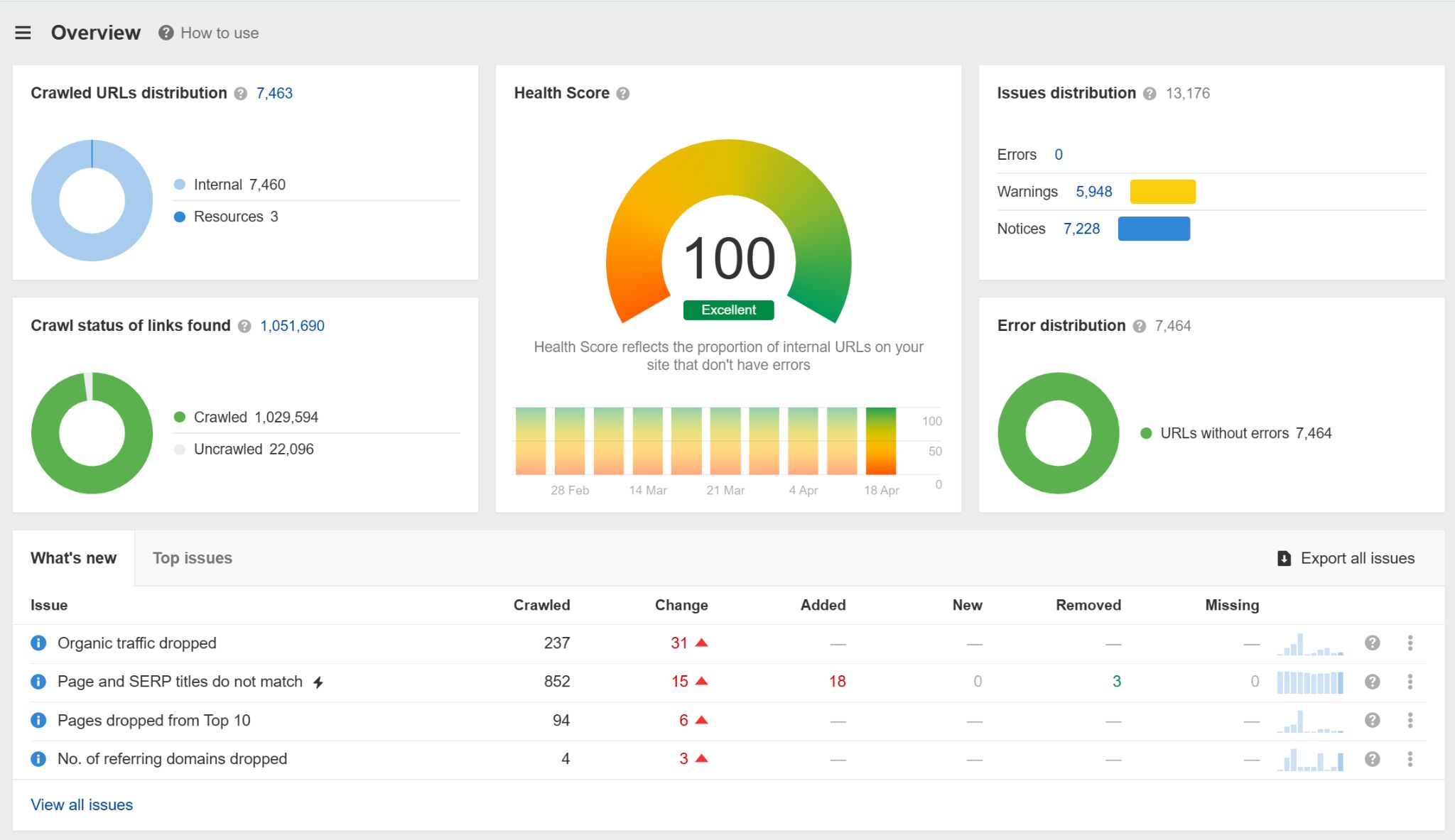Open the kebab menu on Page and SERP titles row
1455x840 pixels.
[x=1409, y=682]
